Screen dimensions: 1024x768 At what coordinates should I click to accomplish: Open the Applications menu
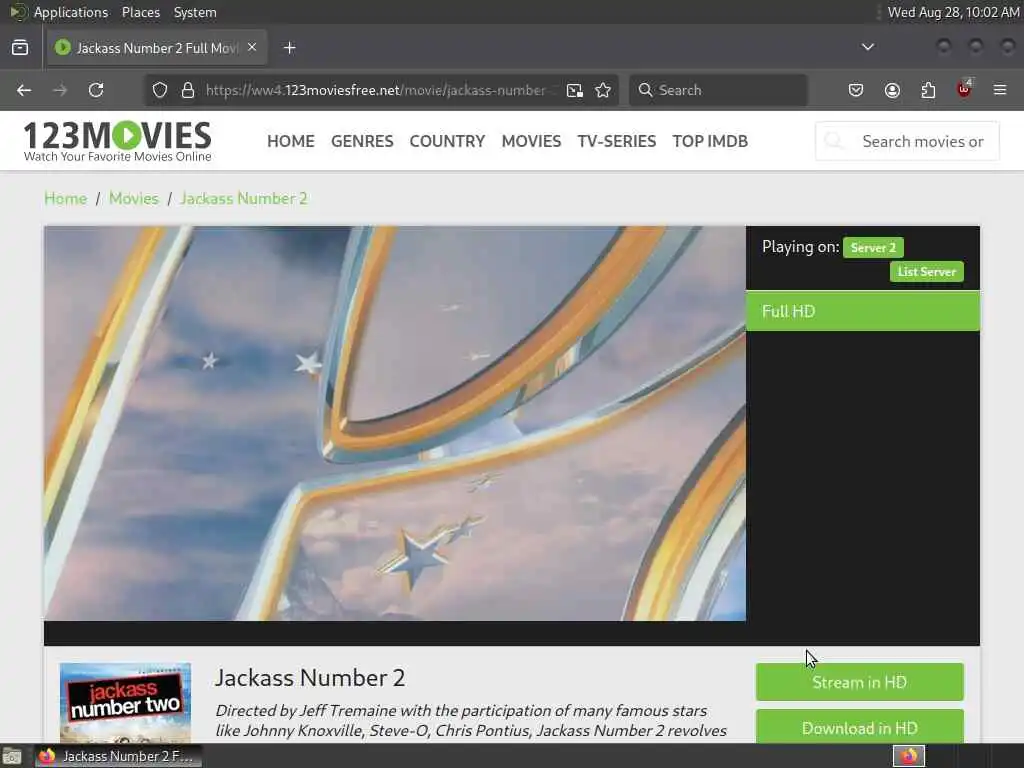coord(71,12)
